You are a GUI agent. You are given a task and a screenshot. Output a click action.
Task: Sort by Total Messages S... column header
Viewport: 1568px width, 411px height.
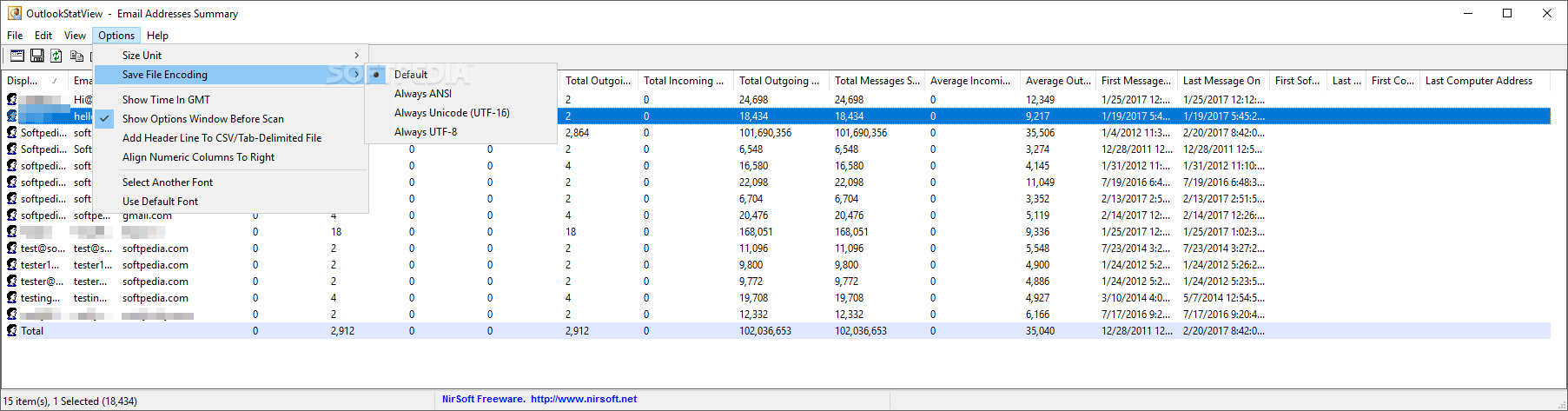(877, 81)
